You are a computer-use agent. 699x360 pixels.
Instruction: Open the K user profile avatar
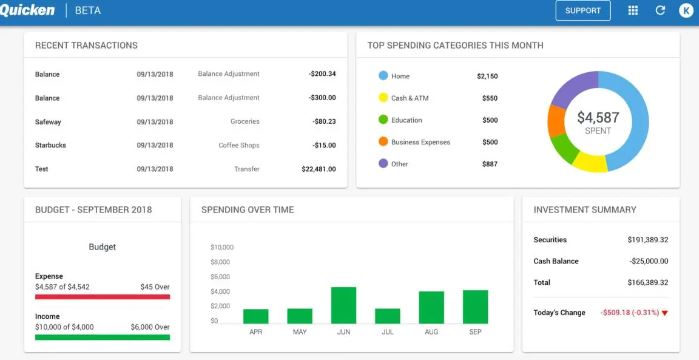coord(686,11)
